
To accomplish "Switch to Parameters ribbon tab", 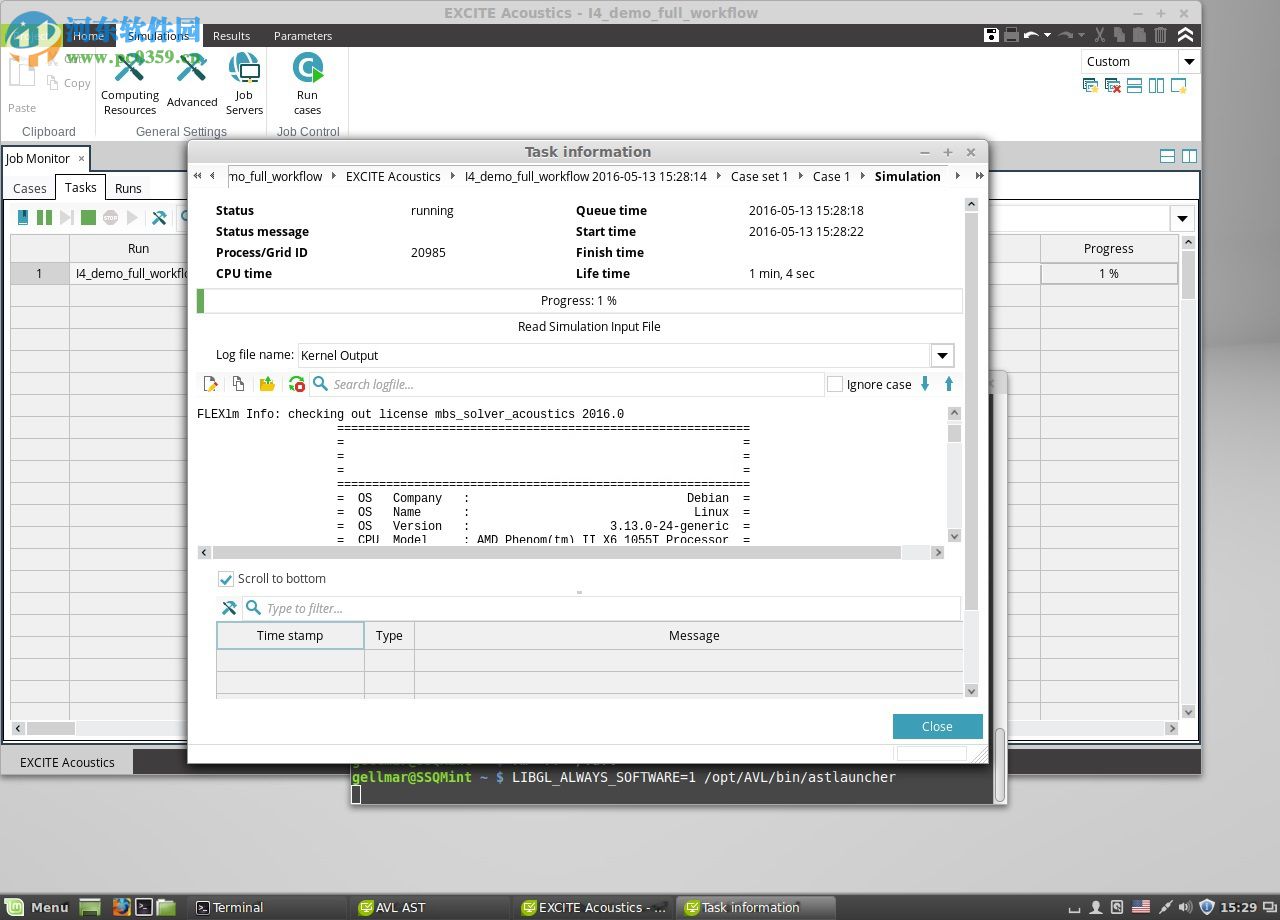I will [303, 36].
